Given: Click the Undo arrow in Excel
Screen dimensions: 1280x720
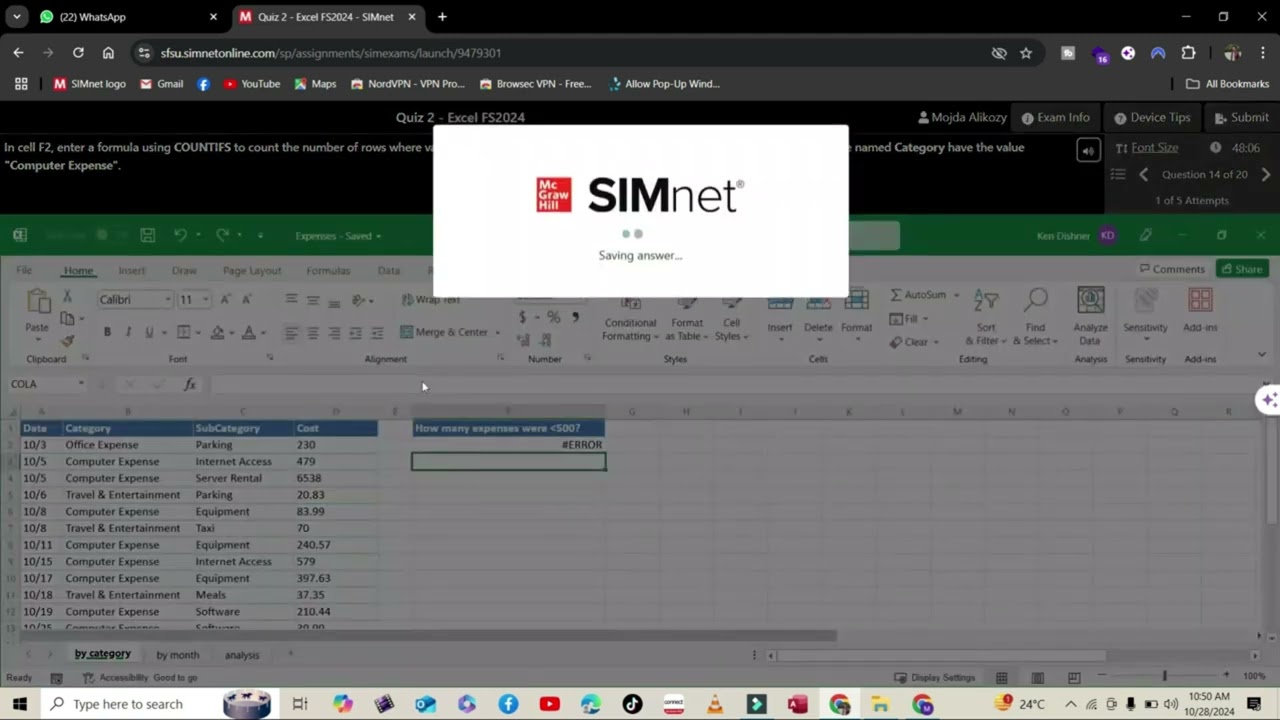Looking at the screenshot, I should (180, 235).
